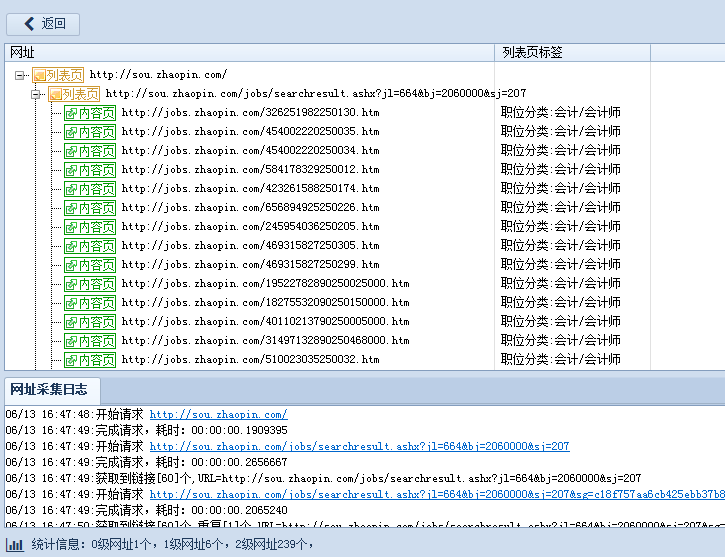Click 职位分类:会计/会计师 tag for 469315827250299.htm
725x557 pixels.
tap(560, 264)
